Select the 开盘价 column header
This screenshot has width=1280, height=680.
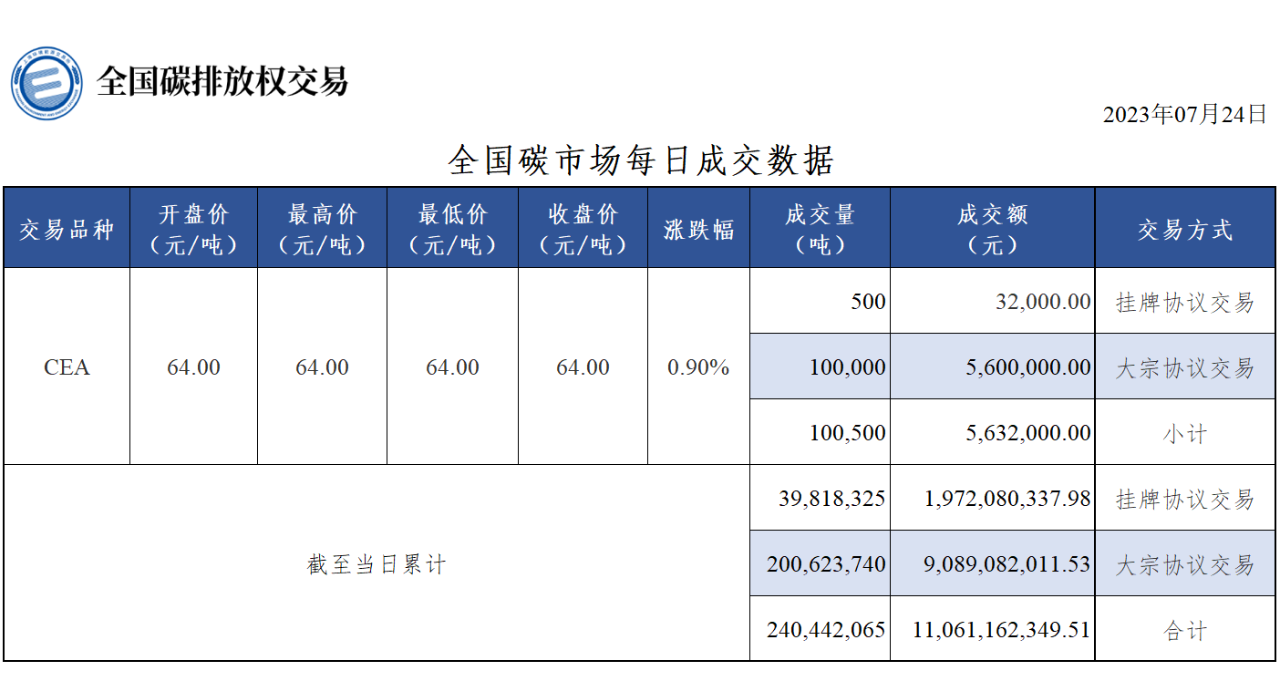[x=193, y=229]
